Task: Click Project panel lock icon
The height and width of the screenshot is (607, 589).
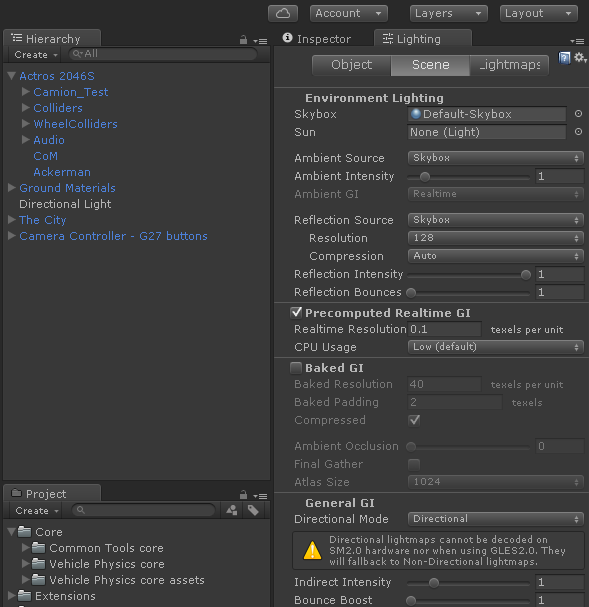Action: 243,495
